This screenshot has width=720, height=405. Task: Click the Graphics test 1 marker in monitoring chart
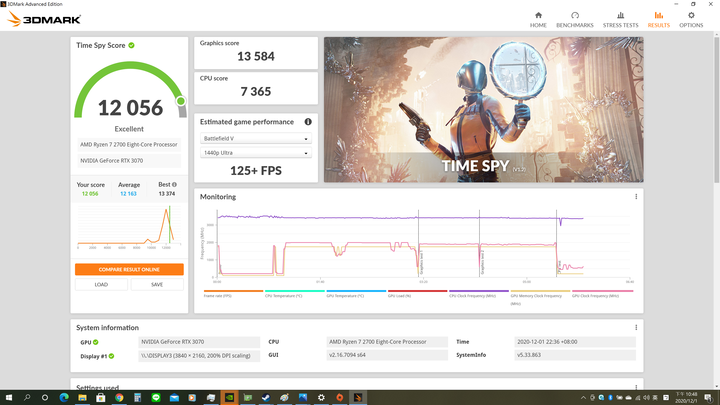(422, 264)
